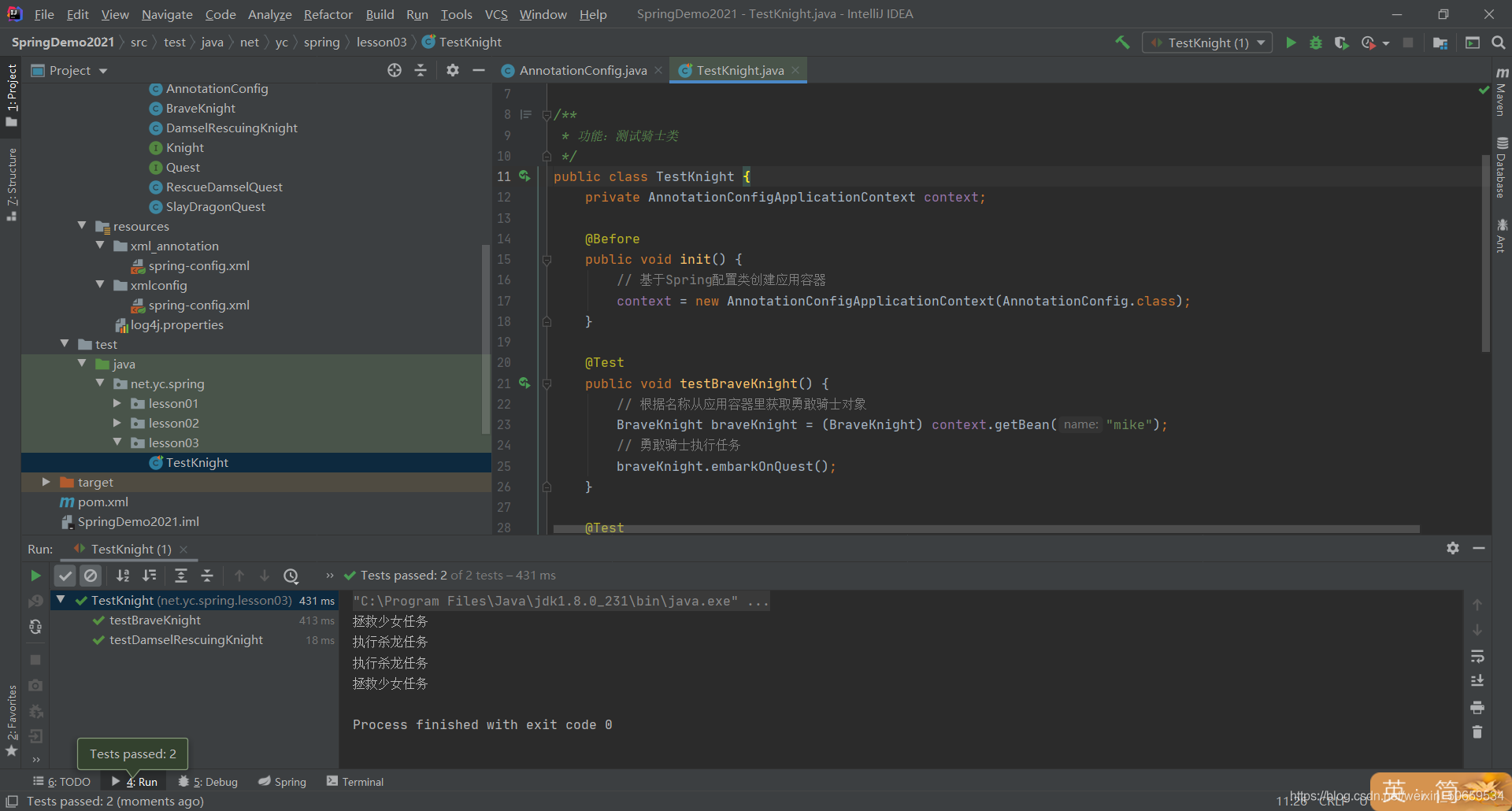Select testDamselRescuingKnight test result
The height and width of the screenshot is (811, 1512).
[186, 640]
